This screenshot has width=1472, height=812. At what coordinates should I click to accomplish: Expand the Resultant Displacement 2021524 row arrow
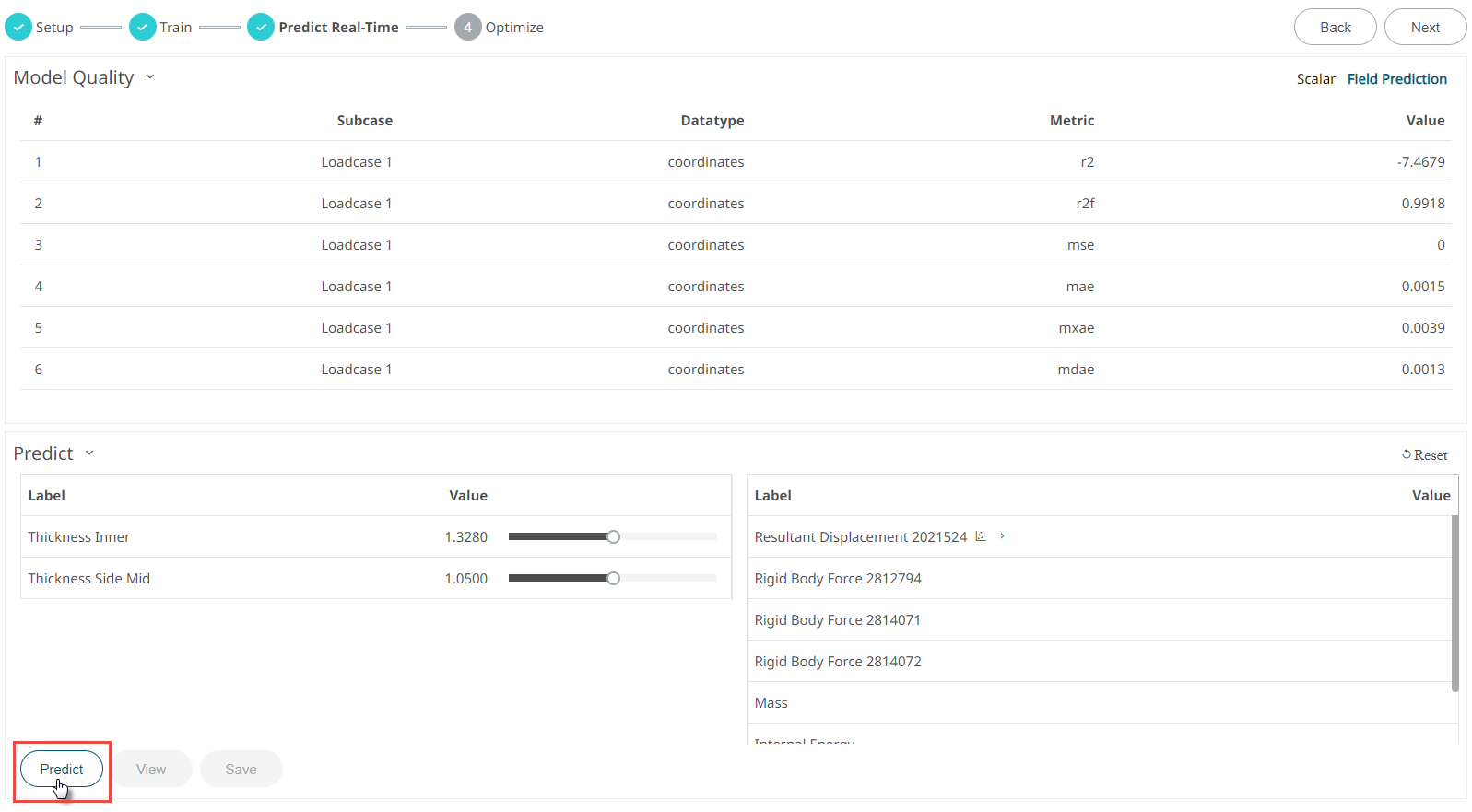pos(1002,536)
